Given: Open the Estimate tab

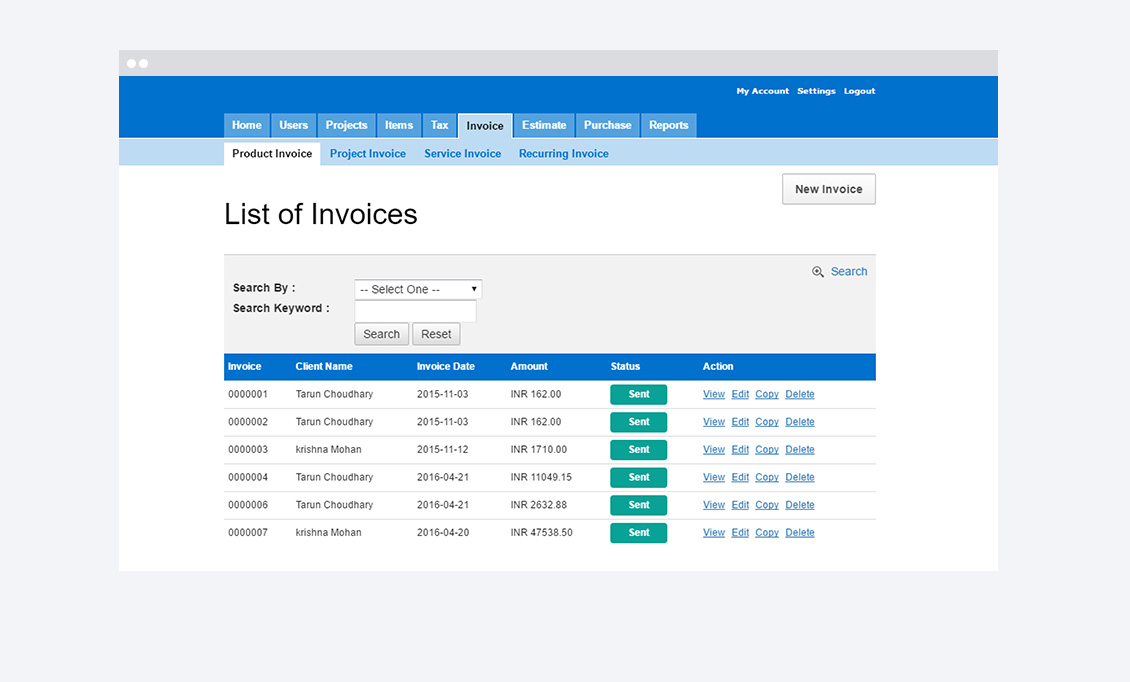Looking at the screenshot, I should tap(544, 125).
